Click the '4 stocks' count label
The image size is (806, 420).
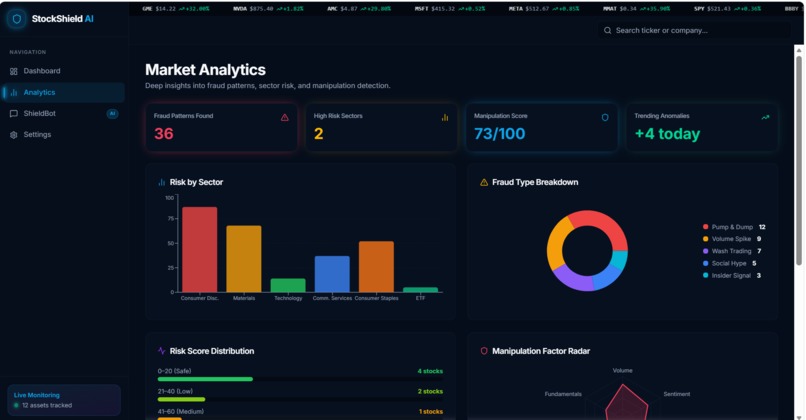430,371
